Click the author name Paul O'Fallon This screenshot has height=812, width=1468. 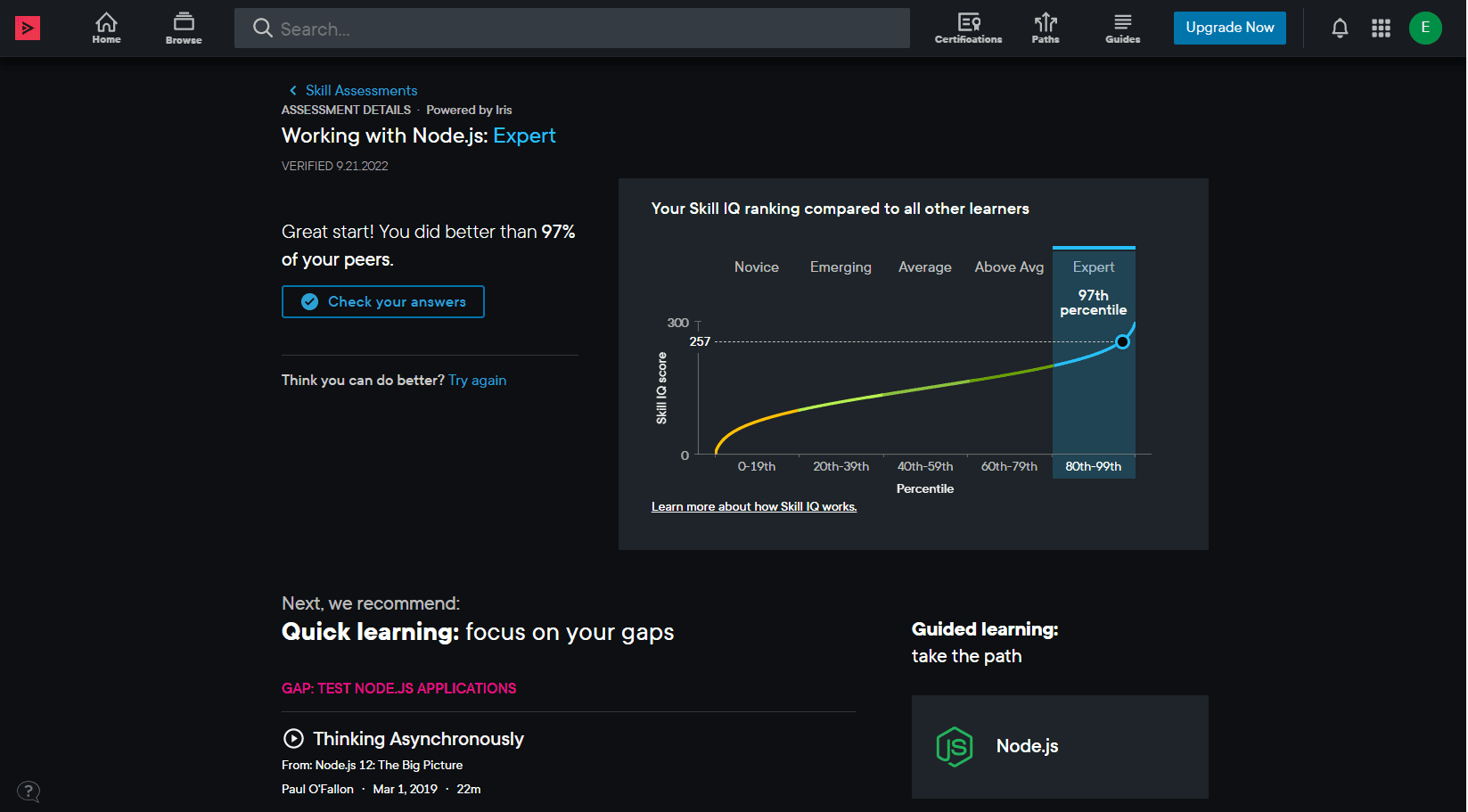point(317,789)
